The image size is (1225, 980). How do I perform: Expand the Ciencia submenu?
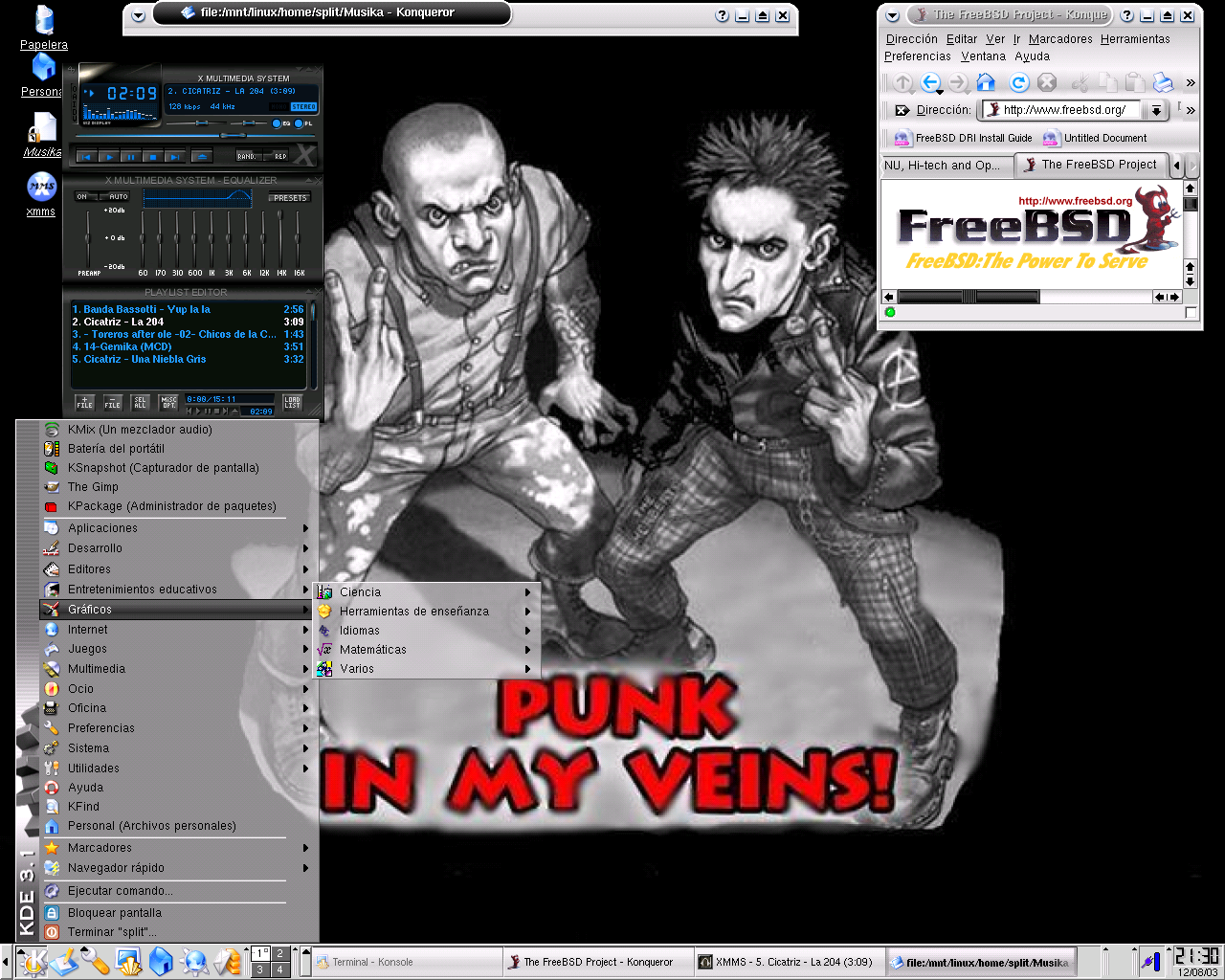426,592
